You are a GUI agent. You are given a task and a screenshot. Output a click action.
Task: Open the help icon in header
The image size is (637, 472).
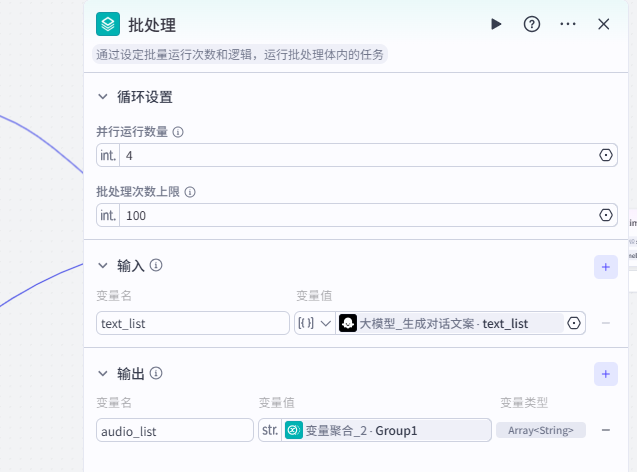532,24
